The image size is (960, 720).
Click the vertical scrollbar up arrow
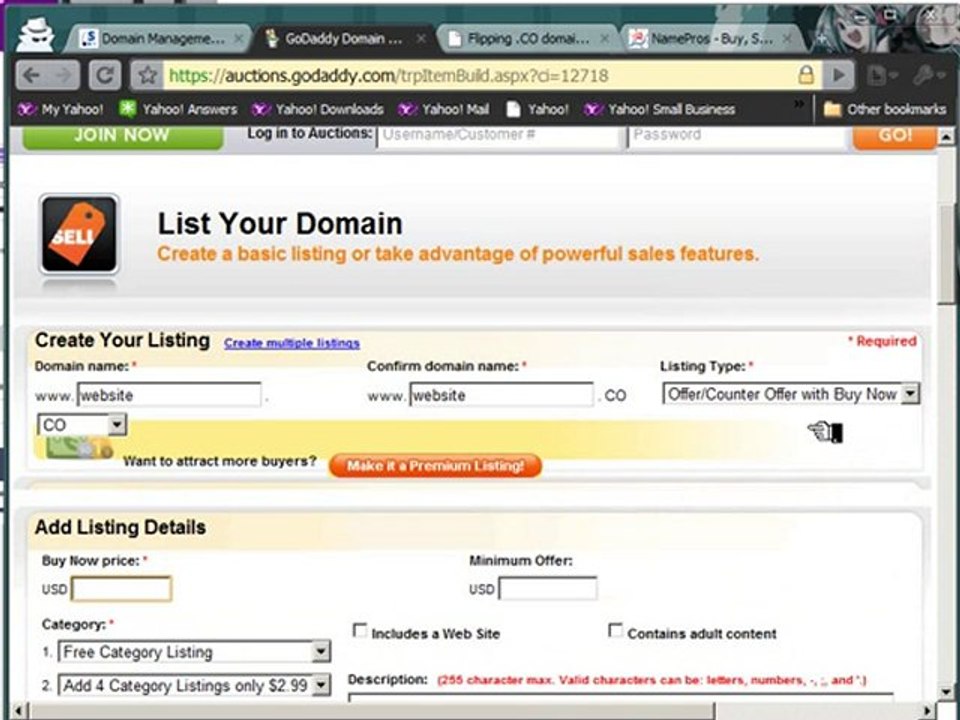coord(947,137)
